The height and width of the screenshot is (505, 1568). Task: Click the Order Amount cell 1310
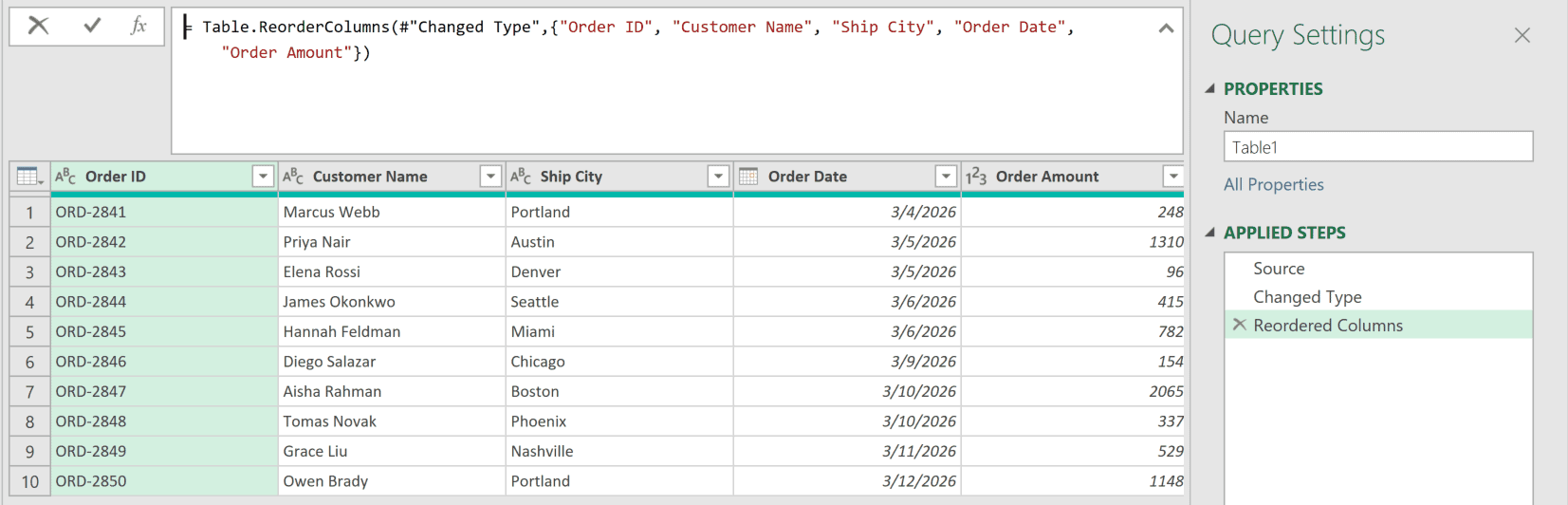tap(1073, 242)
